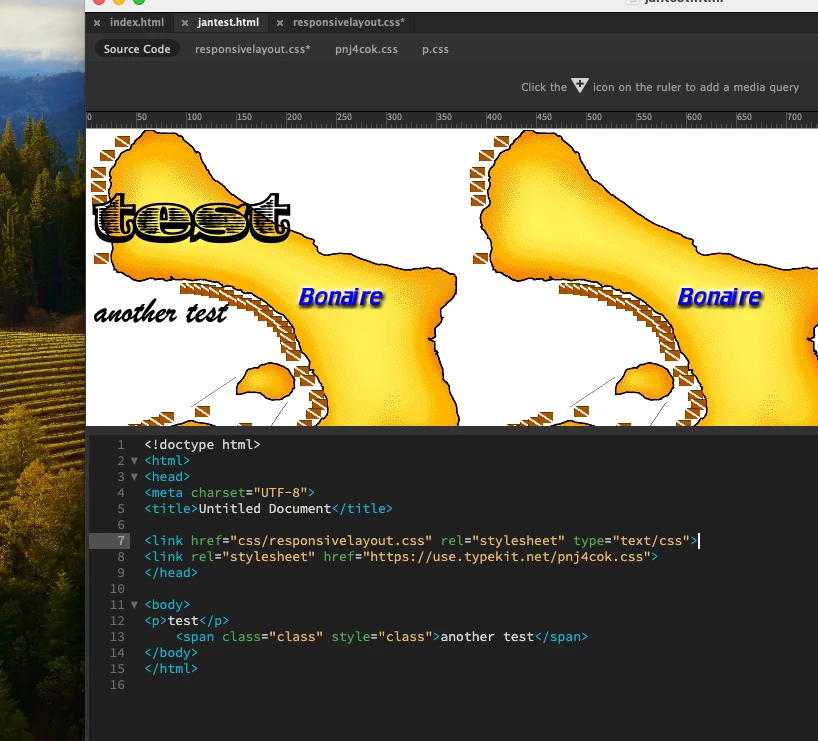Collapse the body tag on line 11
Viewport: 818px width, 741px height.
(x=134, y=605)
